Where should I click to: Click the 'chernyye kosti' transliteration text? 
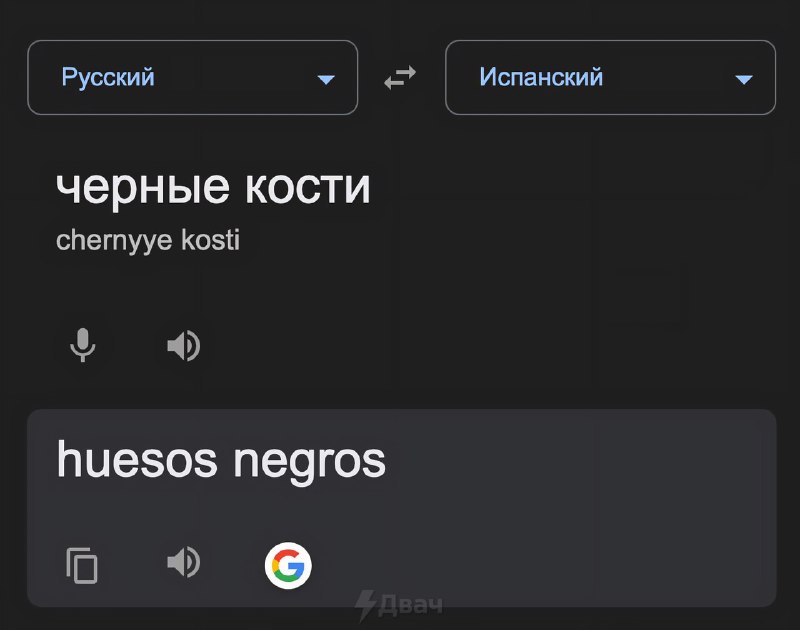coord(146,240)
